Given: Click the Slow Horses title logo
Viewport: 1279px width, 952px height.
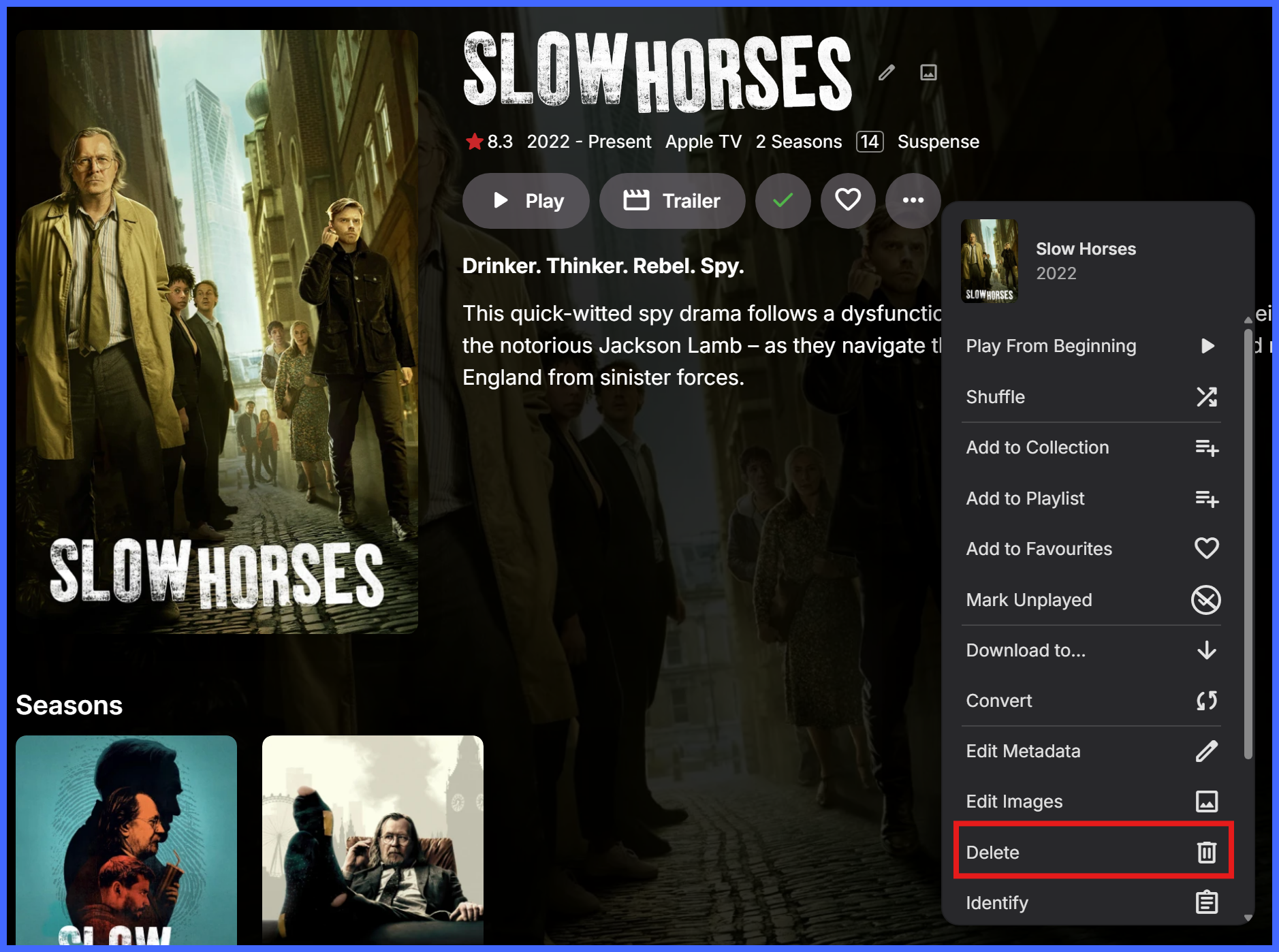Looking at the screenshot, I should 657,72.
